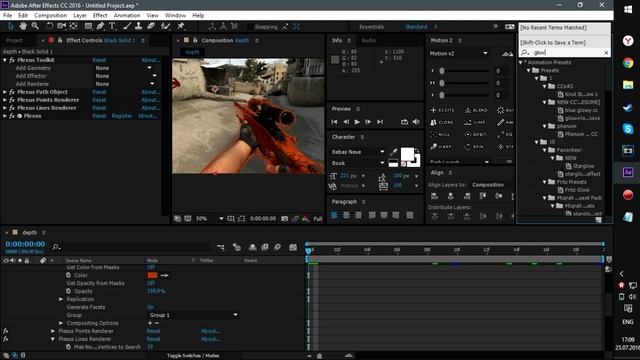The height and width of the screenshot is (360, 640).
Task: Select the Type tool
Action: click(x=112, y=26)
